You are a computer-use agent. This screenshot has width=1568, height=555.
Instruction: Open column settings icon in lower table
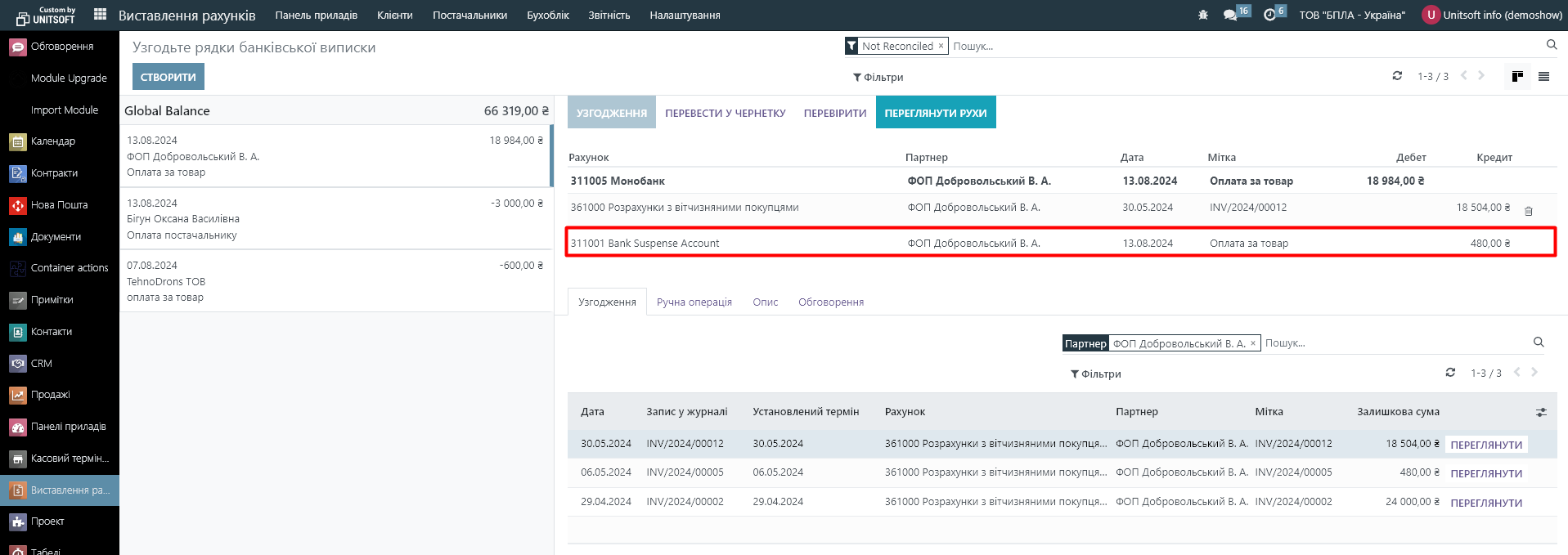(1541, 412)
